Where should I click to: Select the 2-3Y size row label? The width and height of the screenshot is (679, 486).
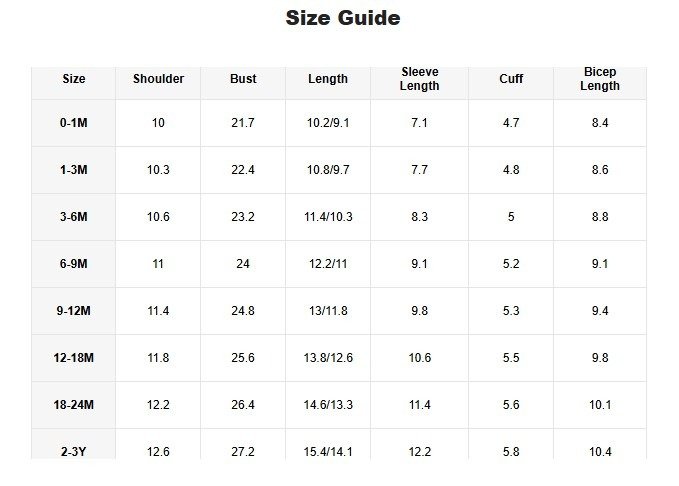74,451
